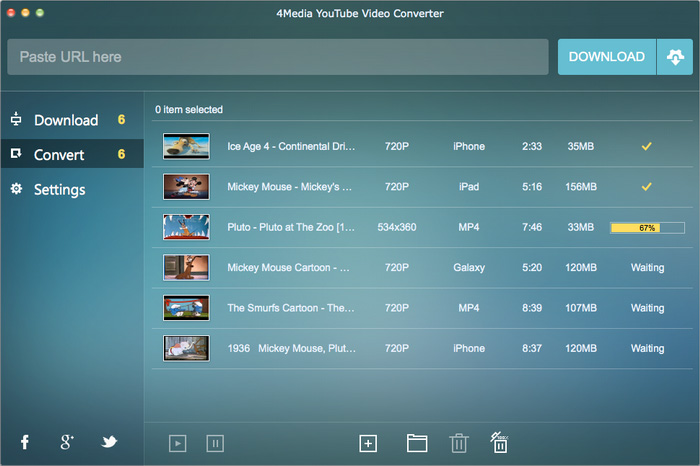This screenshot has width=700, height=466.
Task: Switch to the Download tab
Action: (66, 120)
